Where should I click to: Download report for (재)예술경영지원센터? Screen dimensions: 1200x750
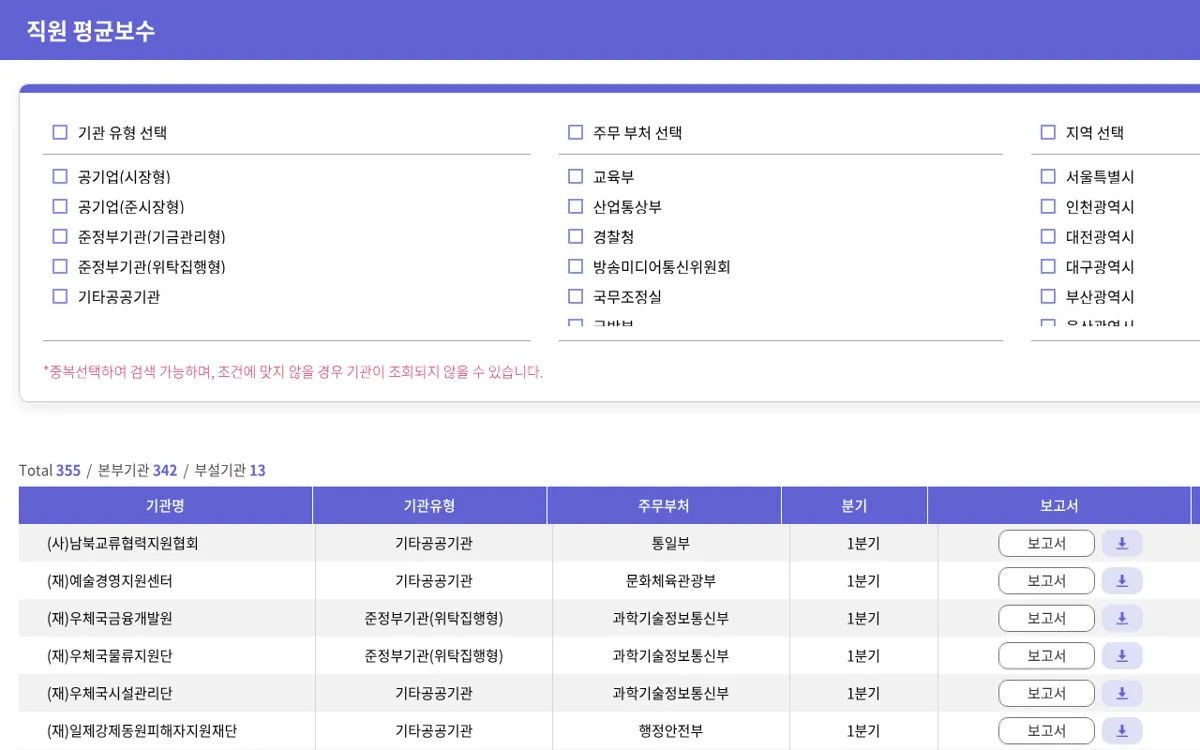point(1122,581)
